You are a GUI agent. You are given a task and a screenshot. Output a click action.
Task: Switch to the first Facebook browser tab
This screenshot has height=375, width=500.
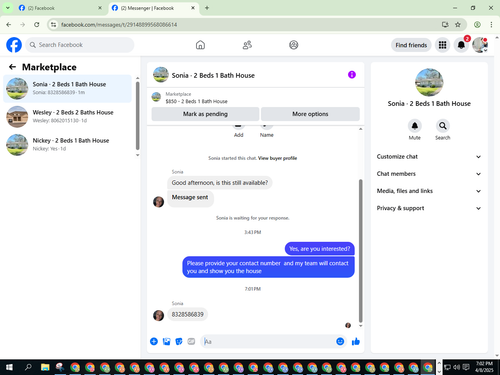[x=60, y=8]
